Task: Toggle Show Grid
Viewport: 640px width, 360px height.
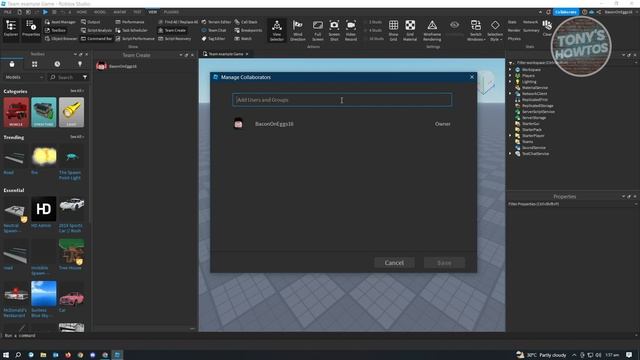Action: 393,30
